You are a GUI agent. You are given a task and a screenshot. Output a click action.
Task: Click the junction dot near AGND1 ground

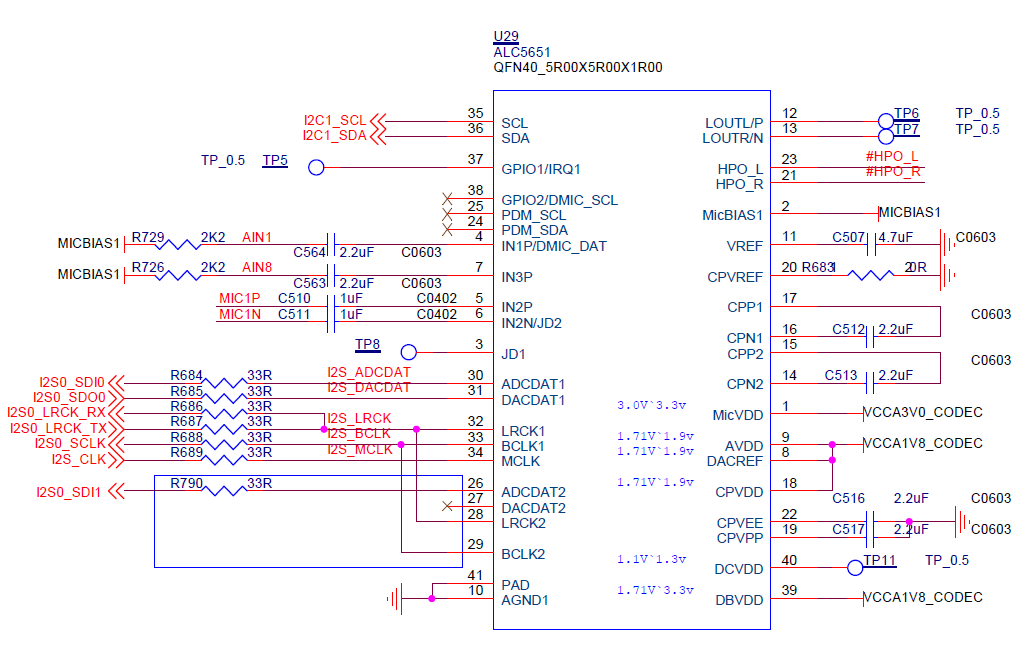432,599
